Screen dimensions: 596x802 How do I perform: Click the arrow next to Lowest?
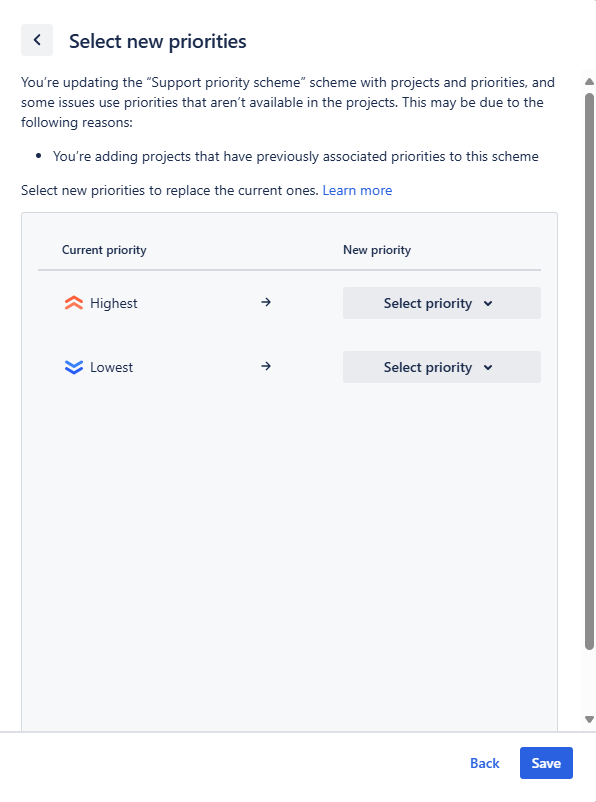tap(266, 366)
